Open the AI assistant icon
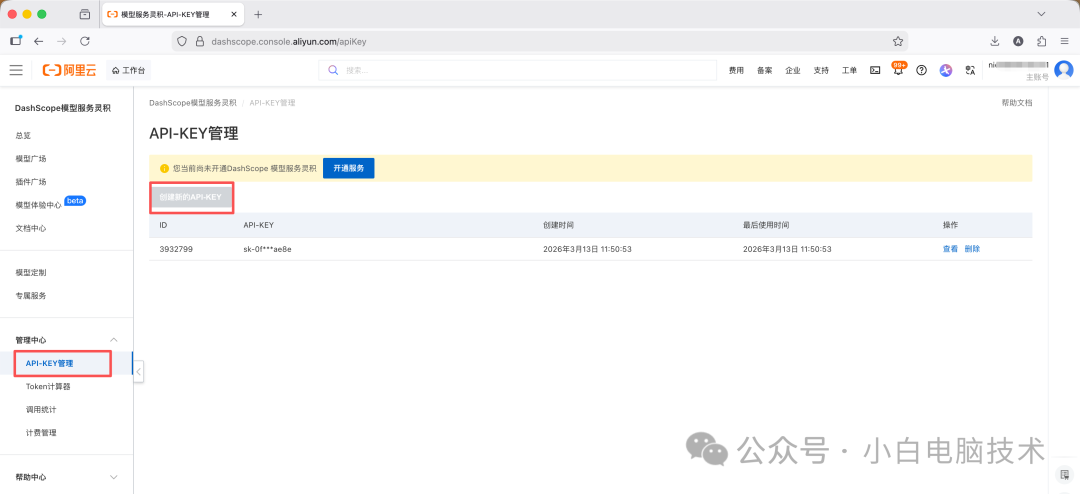 click(946, 70)
